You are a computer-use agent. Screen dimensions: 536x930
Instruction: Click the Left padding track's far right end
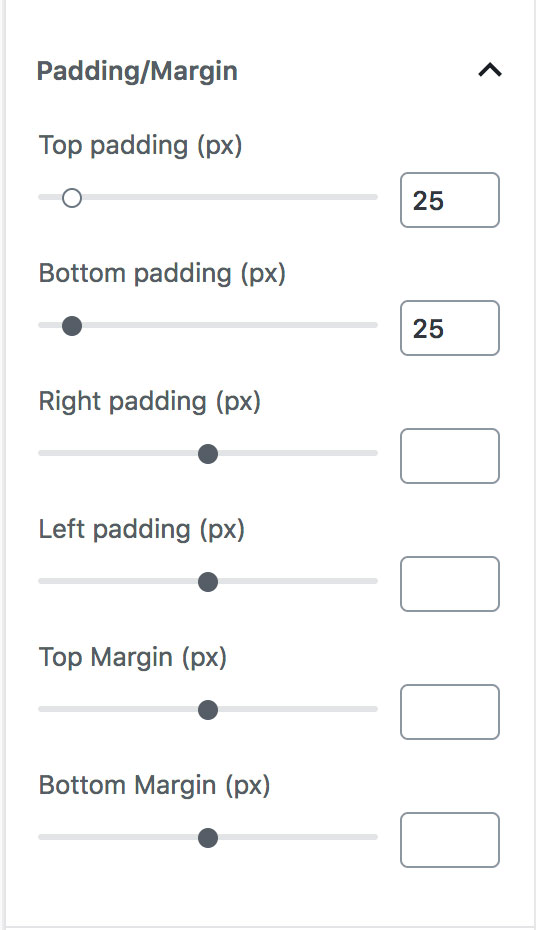coord(374,581)
